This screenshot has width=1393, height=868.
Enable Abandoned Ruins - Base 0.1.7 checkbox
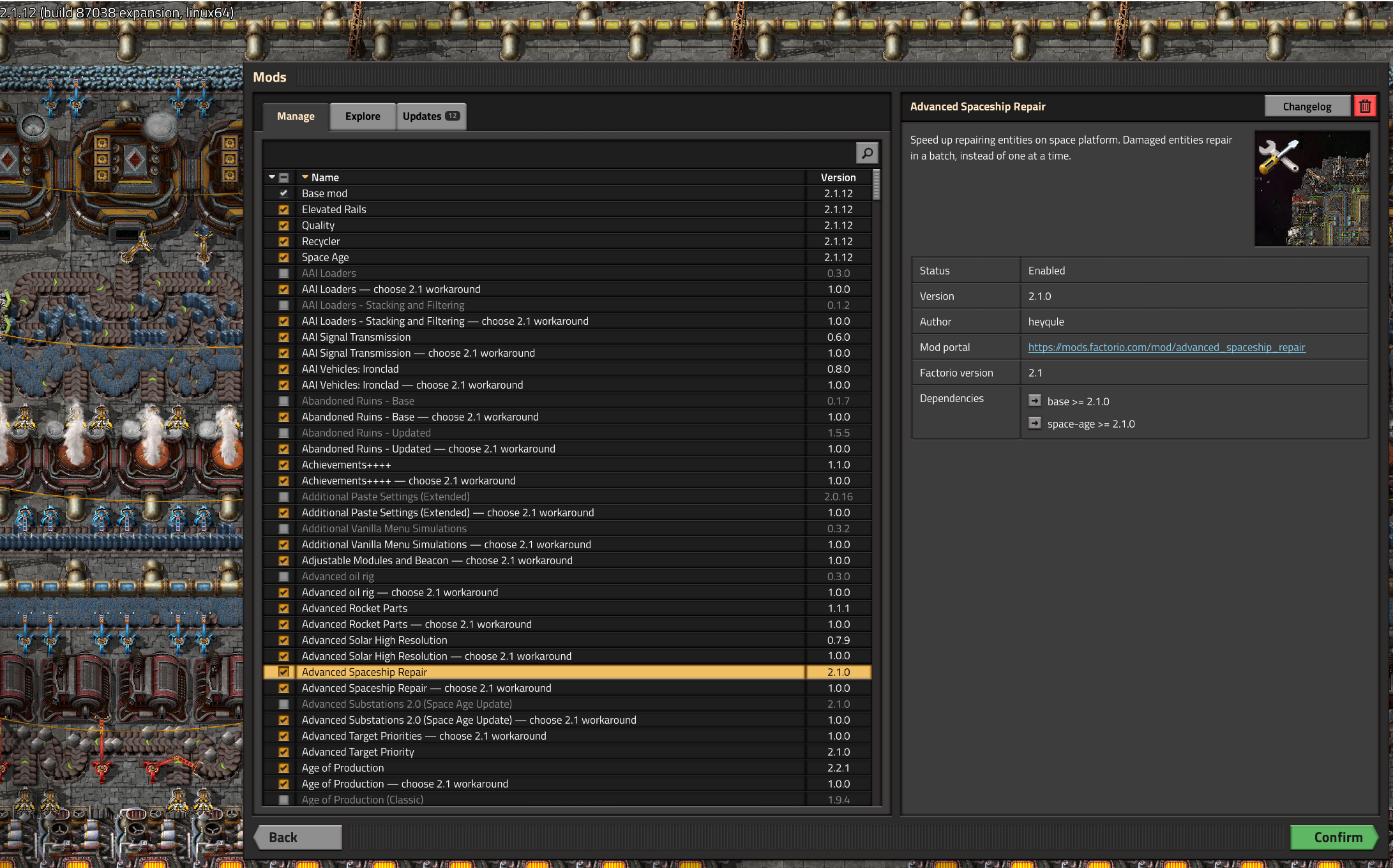click(283, 401)
